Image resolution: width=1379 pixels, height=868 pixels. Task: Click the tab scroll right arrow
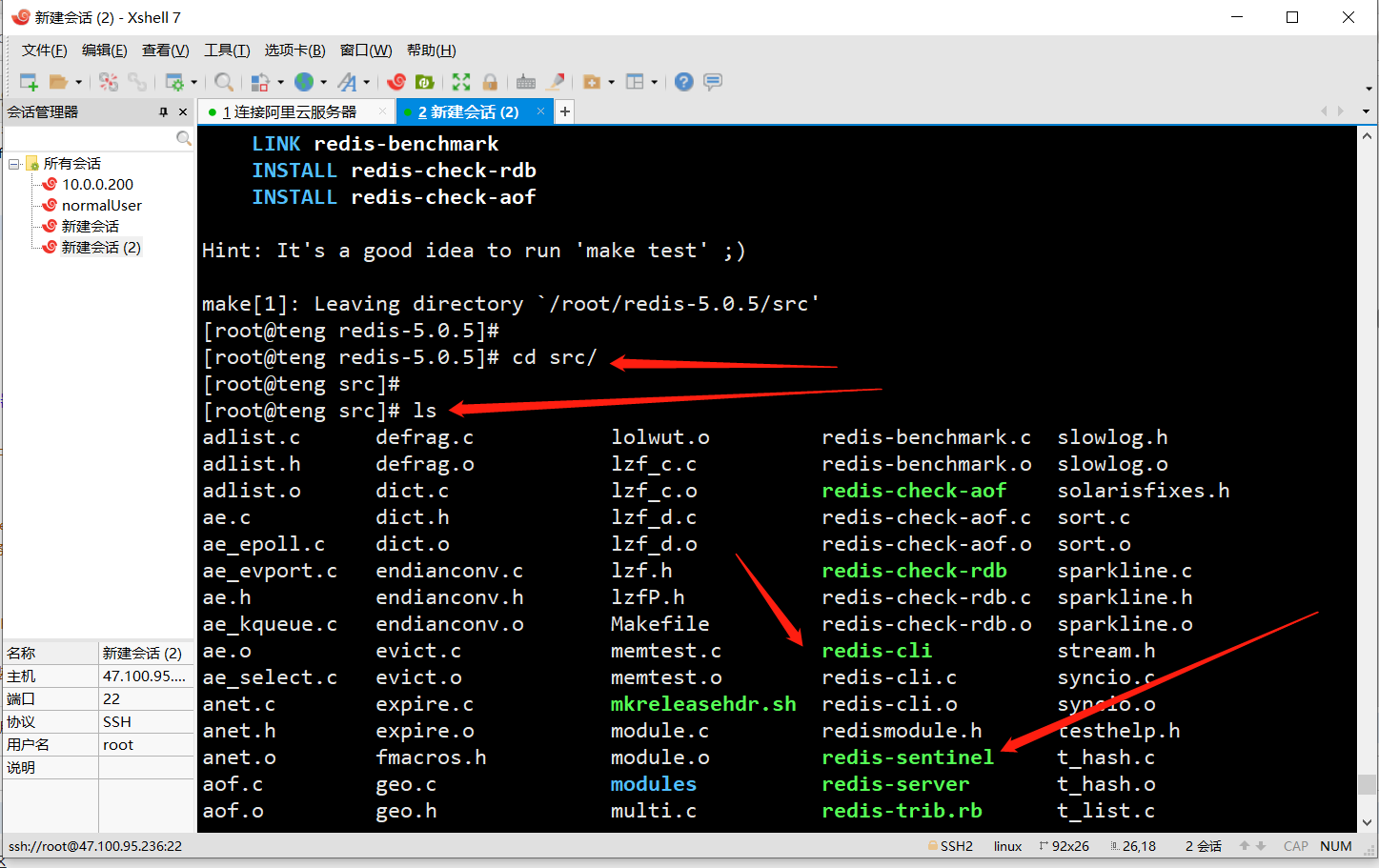click(1341, 111)
